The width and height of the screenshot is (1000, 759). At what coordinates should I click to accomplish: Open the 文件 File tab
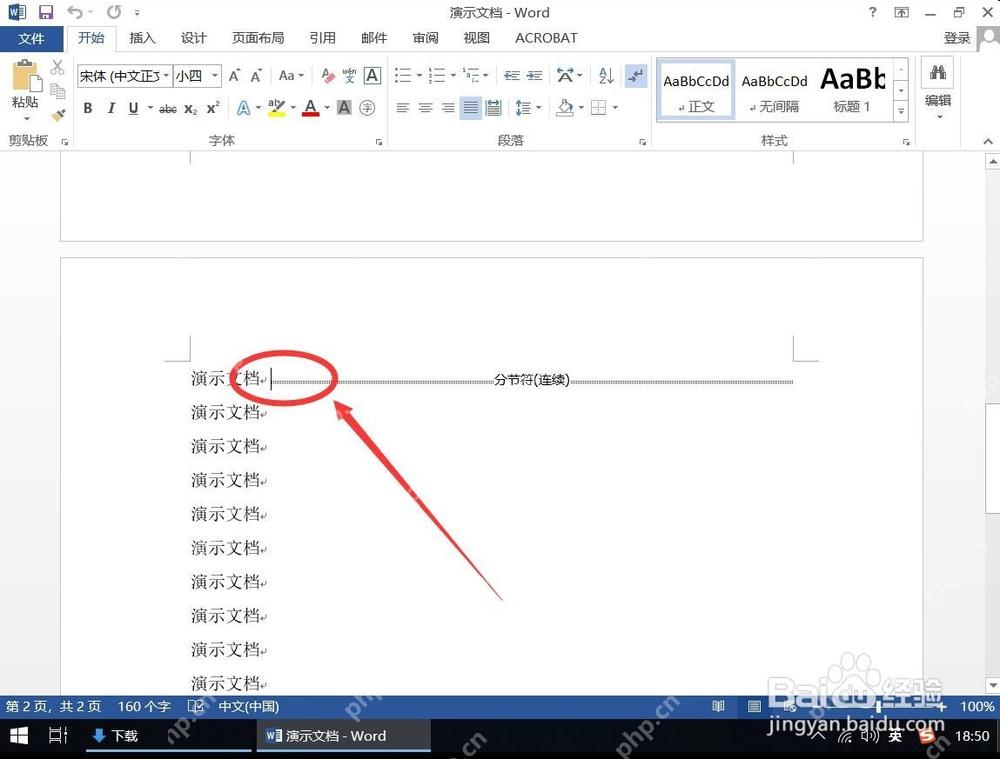pyautogui.click(x=31, y=38)
